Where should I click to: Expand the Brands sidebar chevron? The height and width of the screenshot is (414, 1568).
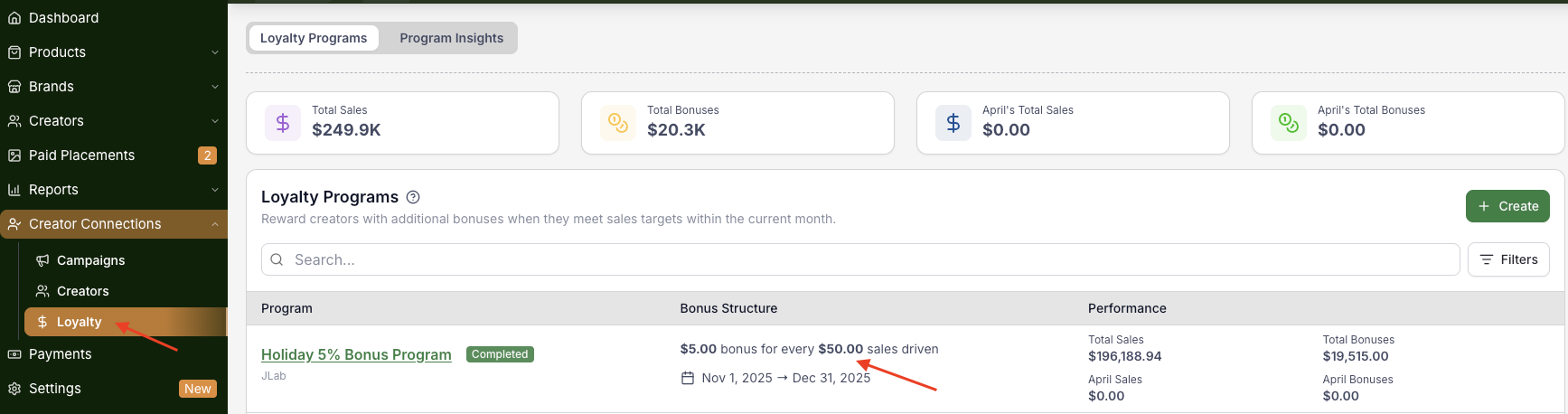point(215,87)
